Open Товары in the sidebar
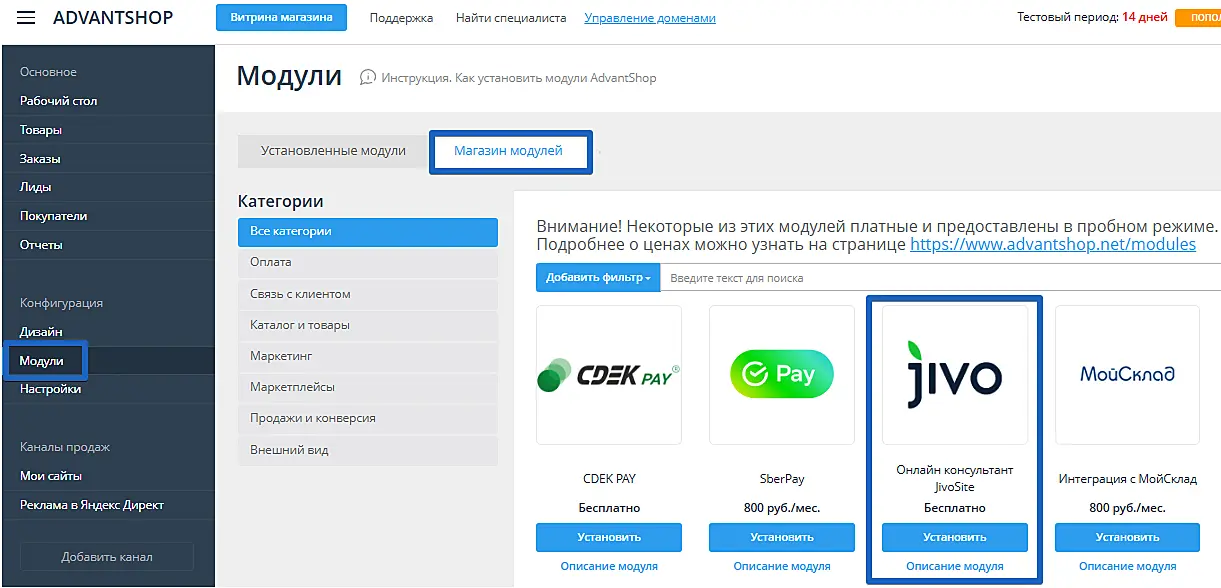 [41, 130]
